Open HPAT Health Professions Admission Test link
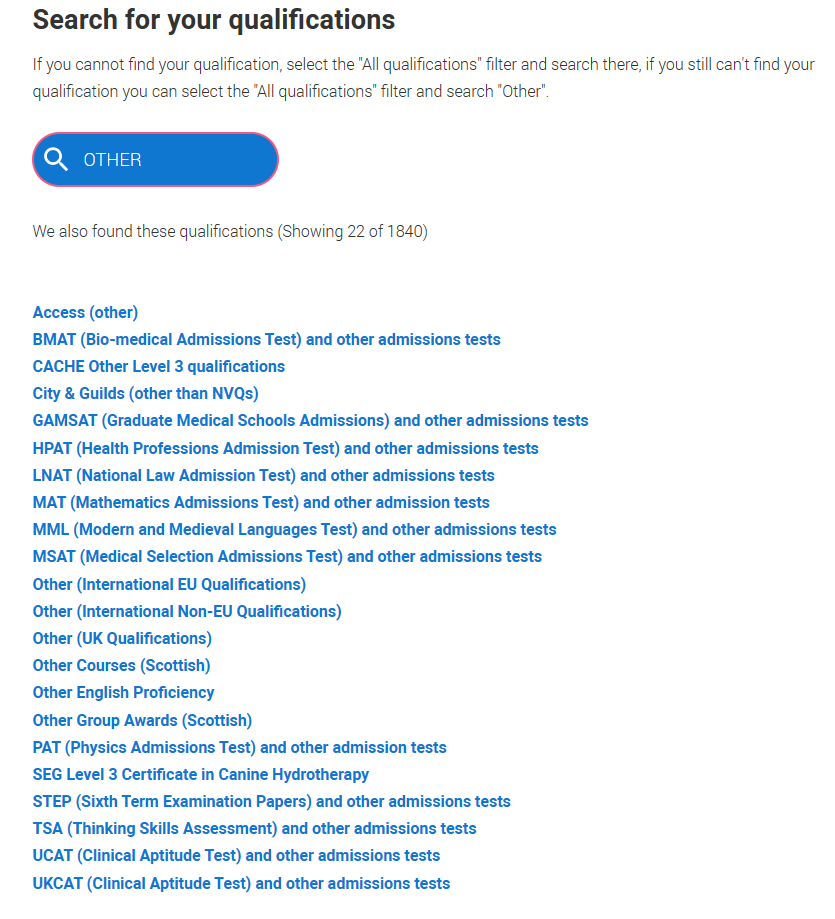Viewport: 835px width, 919px height. [x=285, y=448]
